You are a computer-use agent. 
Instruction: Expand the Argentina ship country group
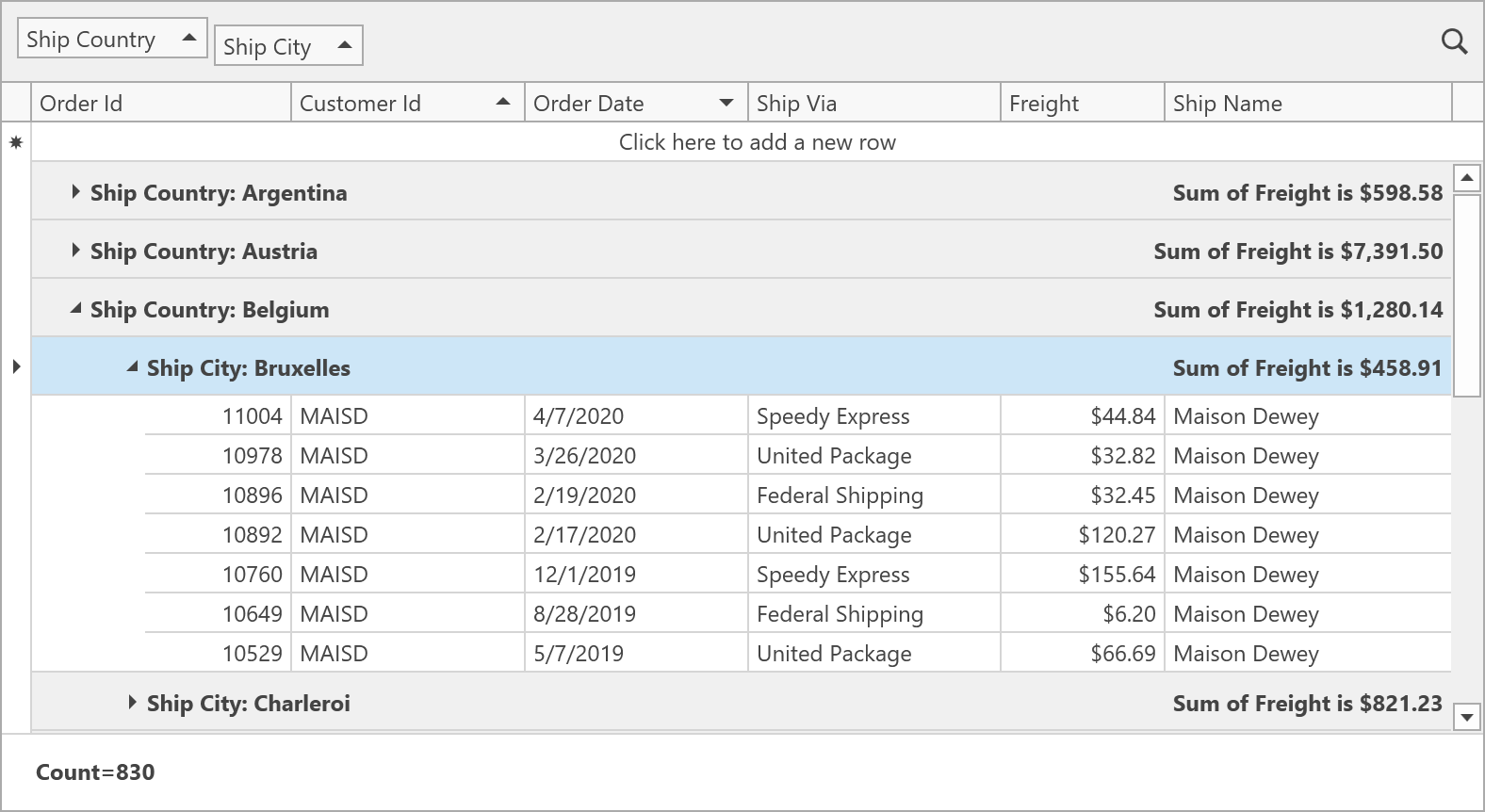tap(75, 192)
